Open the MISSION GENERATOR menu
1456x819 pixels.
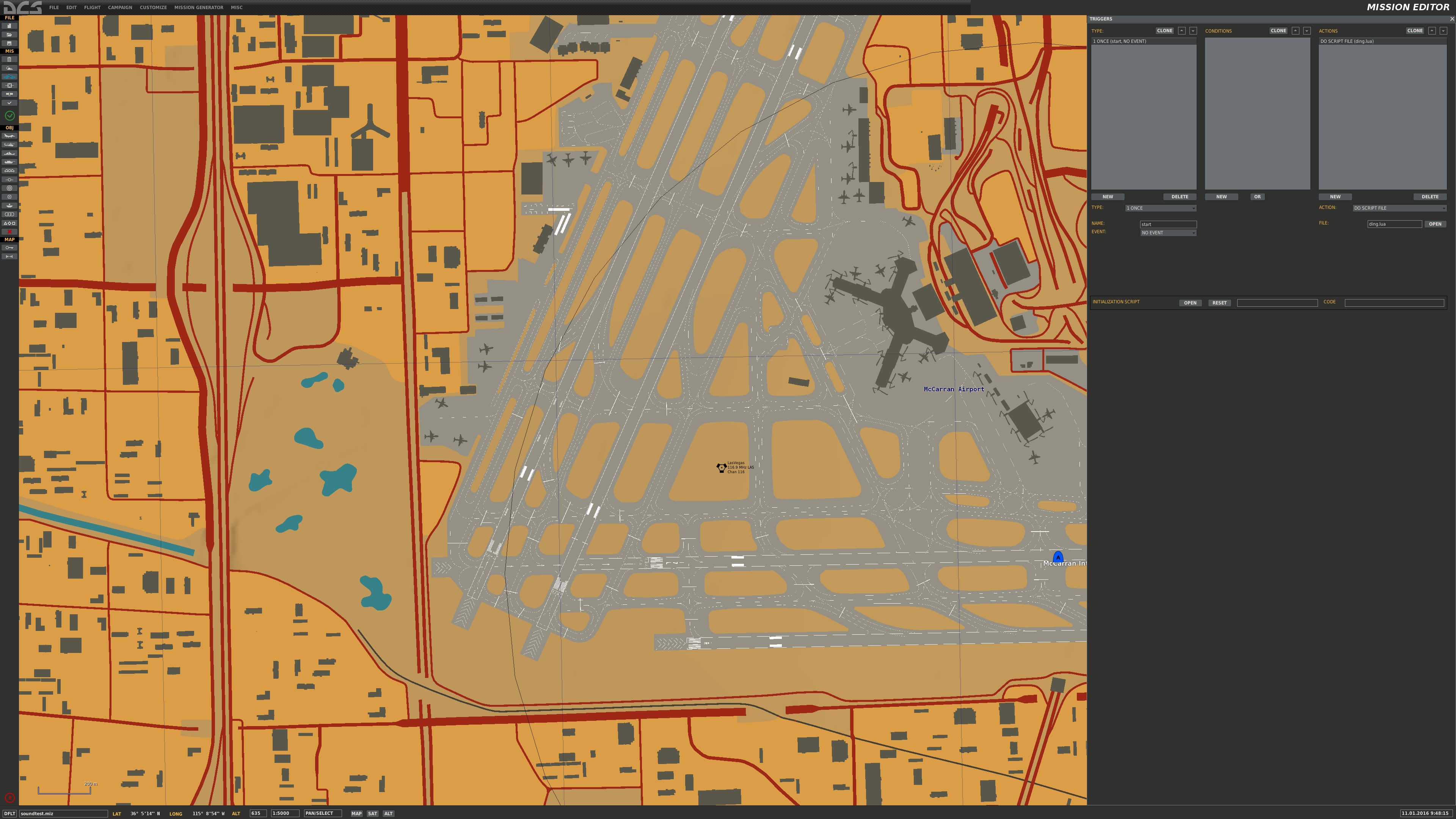tap(198, 7)
